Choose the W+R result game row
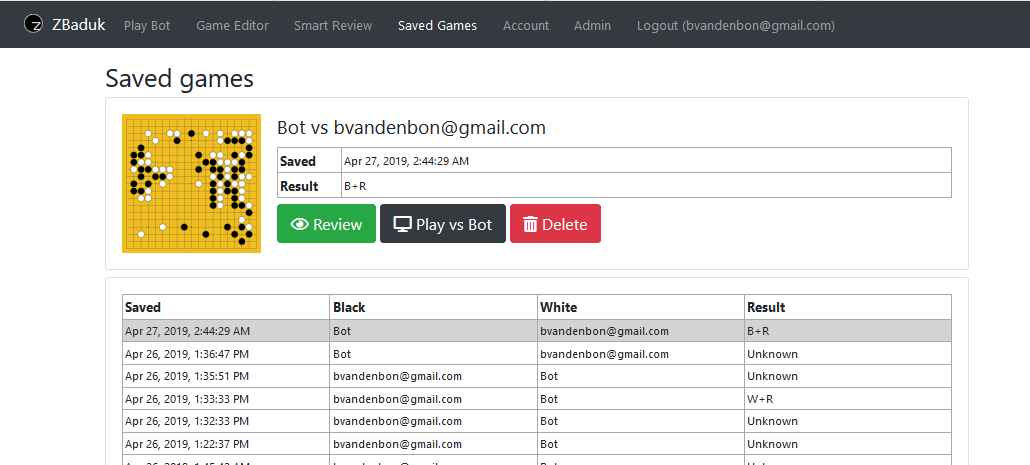Image resolution: width=1030 pixels, height=465 pixels. [536, 399]
